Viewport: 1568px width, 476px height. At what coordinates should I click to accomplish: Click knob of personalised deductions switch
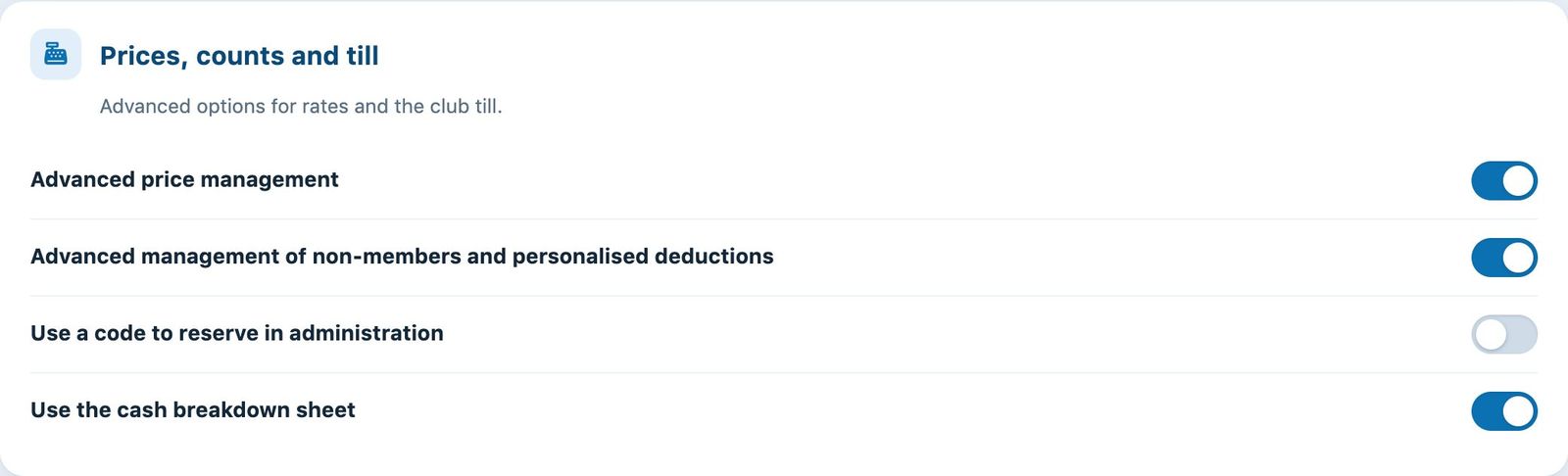click(1518, 258)
